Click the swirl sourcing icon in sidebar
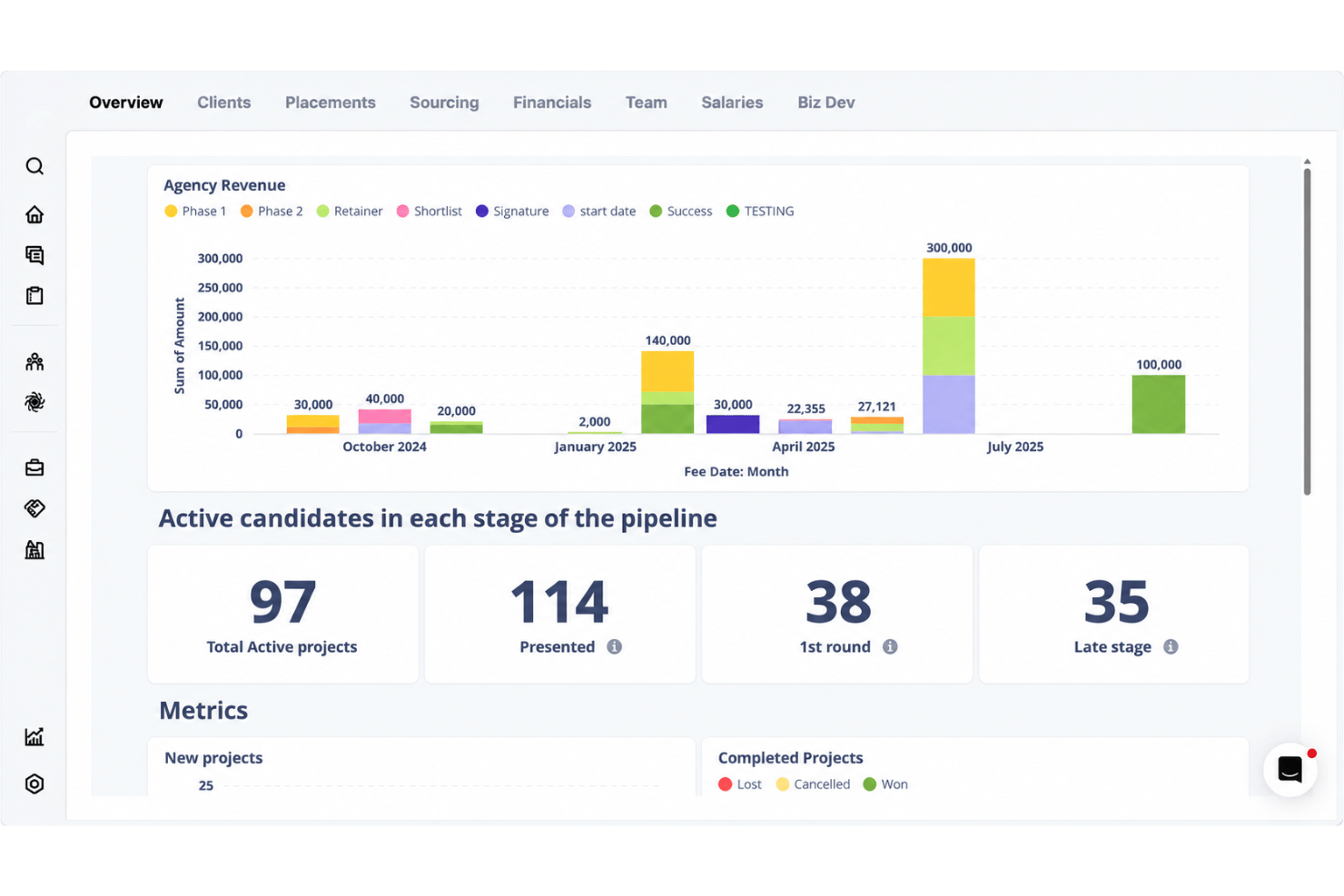This screenshot has height=896, width=1344. coord(35,401)
